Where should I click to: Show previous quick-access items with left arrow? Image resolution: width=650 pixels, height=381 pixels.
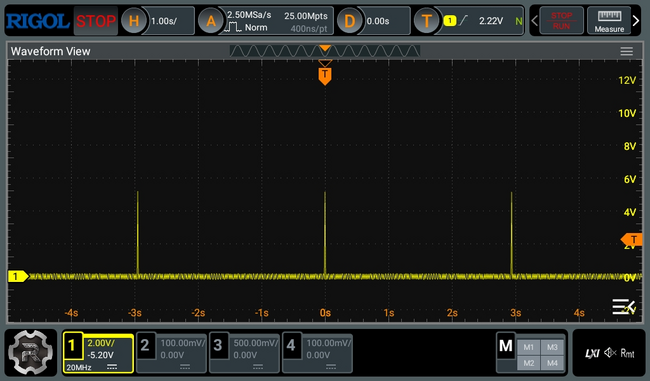tap(534, 20)
